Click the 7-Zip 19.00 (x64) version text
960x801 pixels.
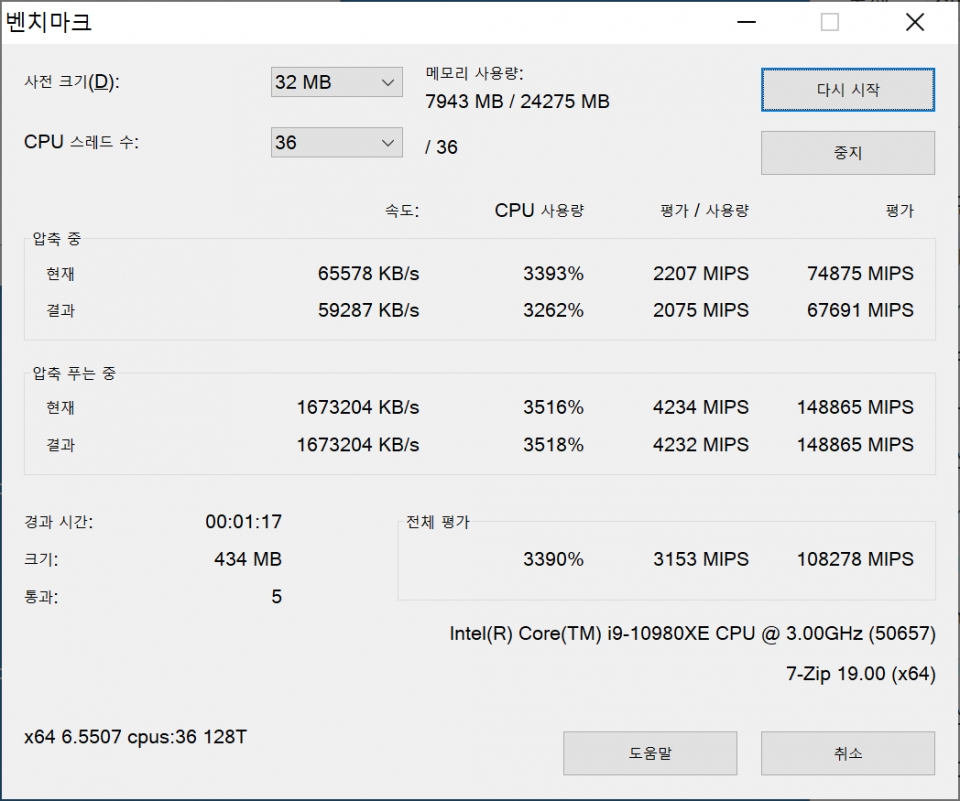pyautogui.click(x=860, y=674)
